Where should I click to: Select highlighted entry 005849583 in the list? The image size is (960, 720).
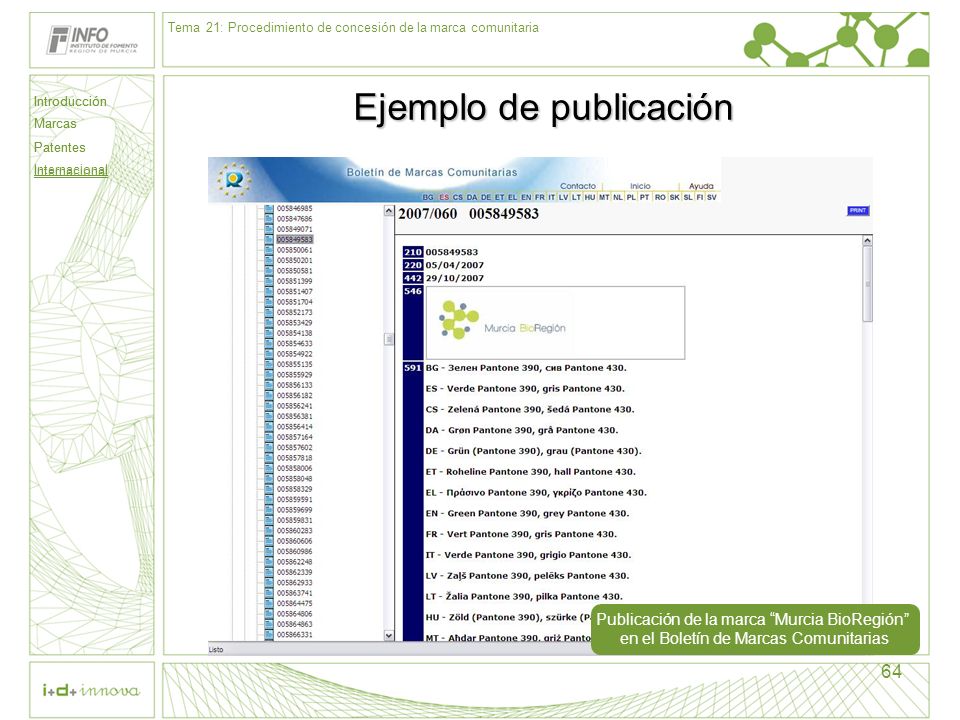click(294, 239)
